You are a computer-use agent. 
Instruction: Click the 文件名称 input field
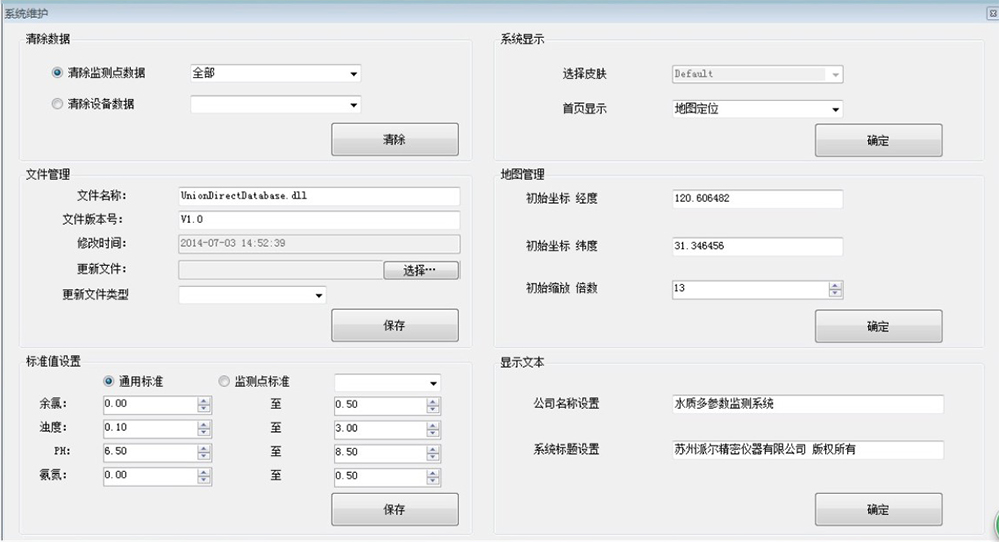coord(318,196)
